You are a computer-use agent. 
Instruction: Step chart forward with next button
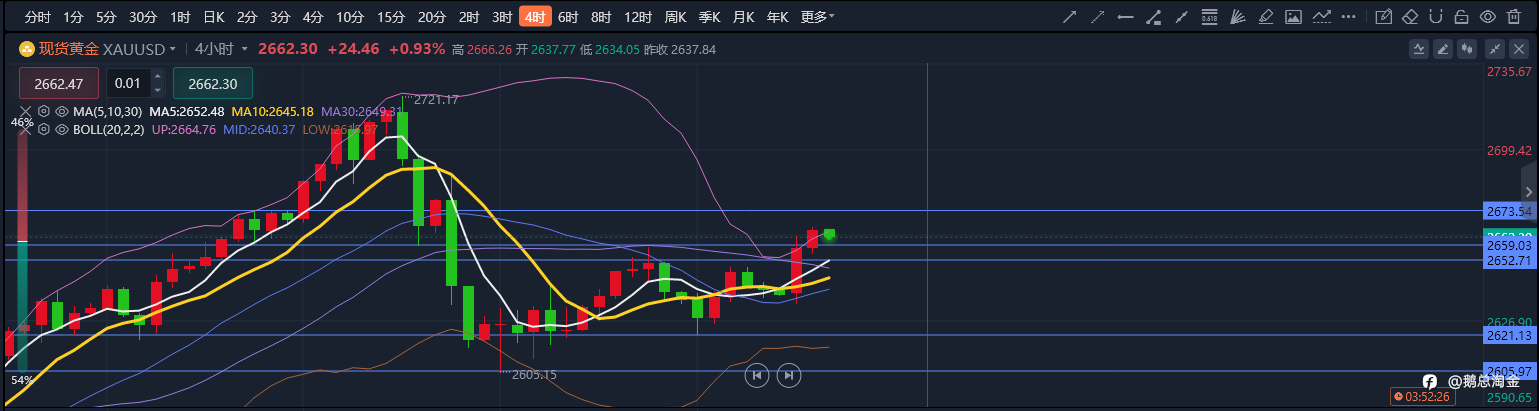coord(789,375)
